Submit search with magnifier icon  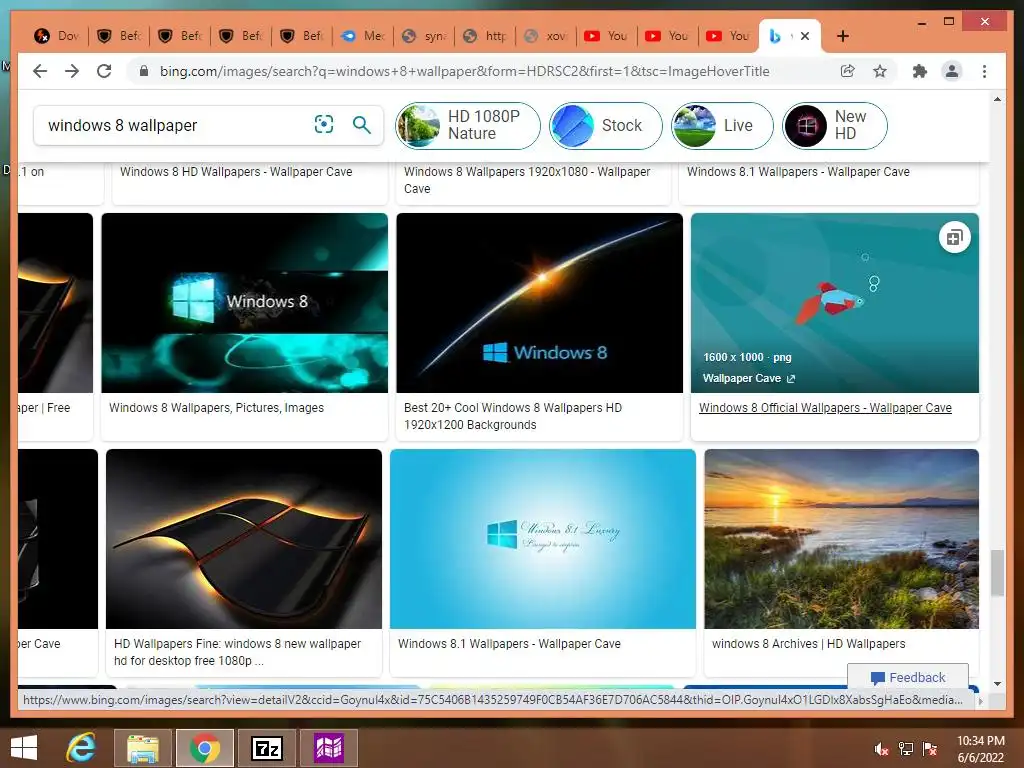click(362, 124)
